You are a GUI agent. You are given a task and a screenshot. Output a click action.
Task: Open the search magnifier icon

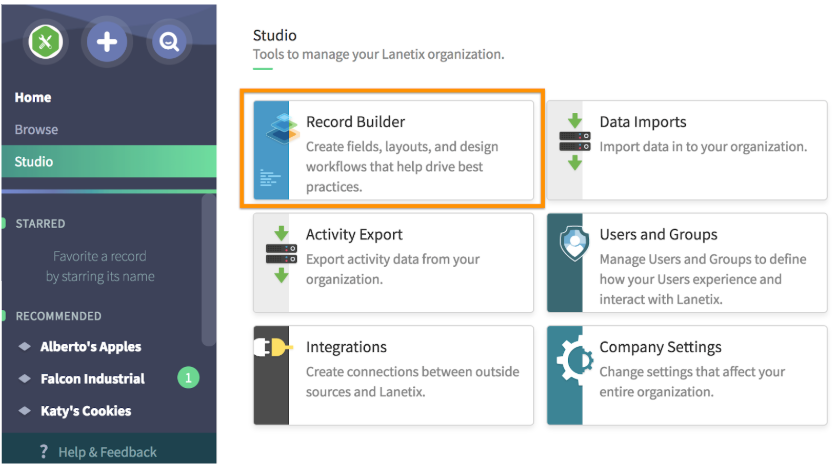pyautogui.click(x=169, y=42)
